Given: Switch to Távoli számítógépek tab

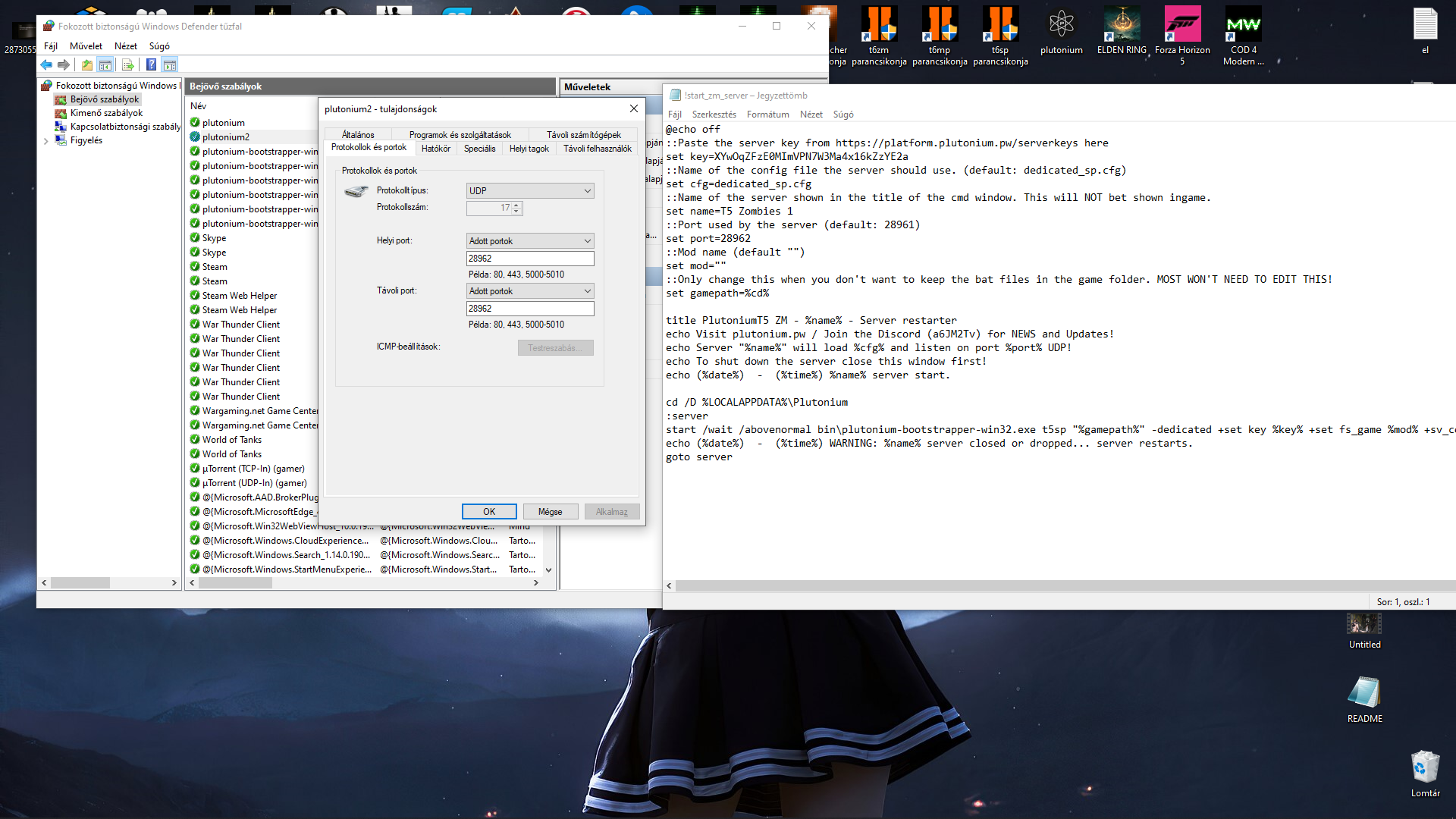Looking at the screenshot, I should pos(584,135).
